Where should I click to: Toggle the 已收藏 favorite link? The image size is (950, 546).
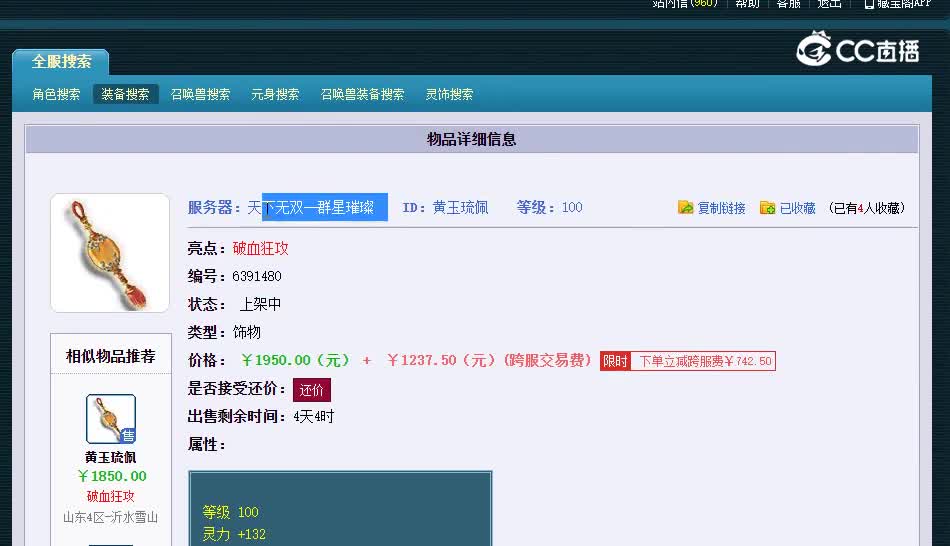tap(797, 208)
